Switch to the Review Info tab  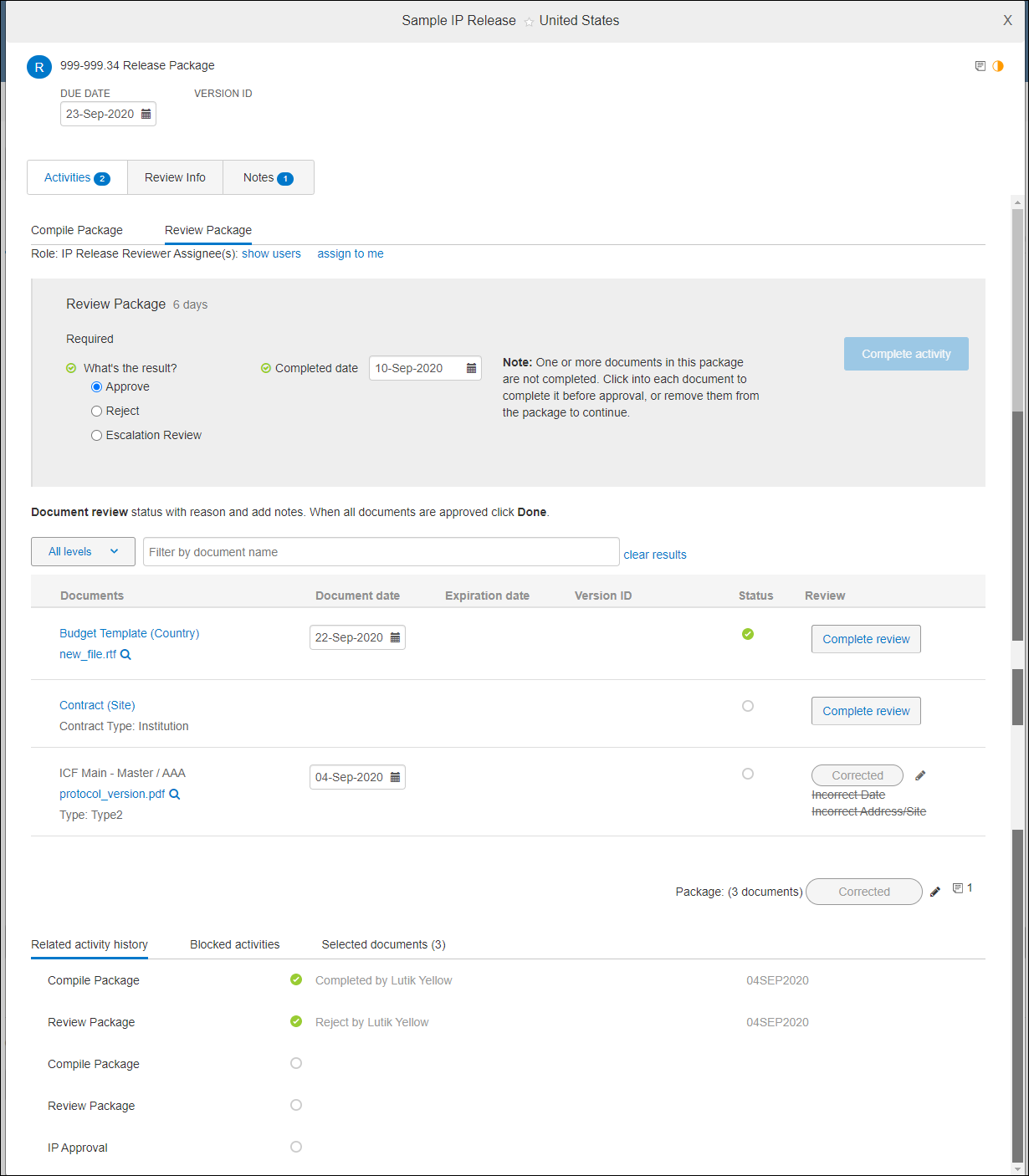pos(174,177)
